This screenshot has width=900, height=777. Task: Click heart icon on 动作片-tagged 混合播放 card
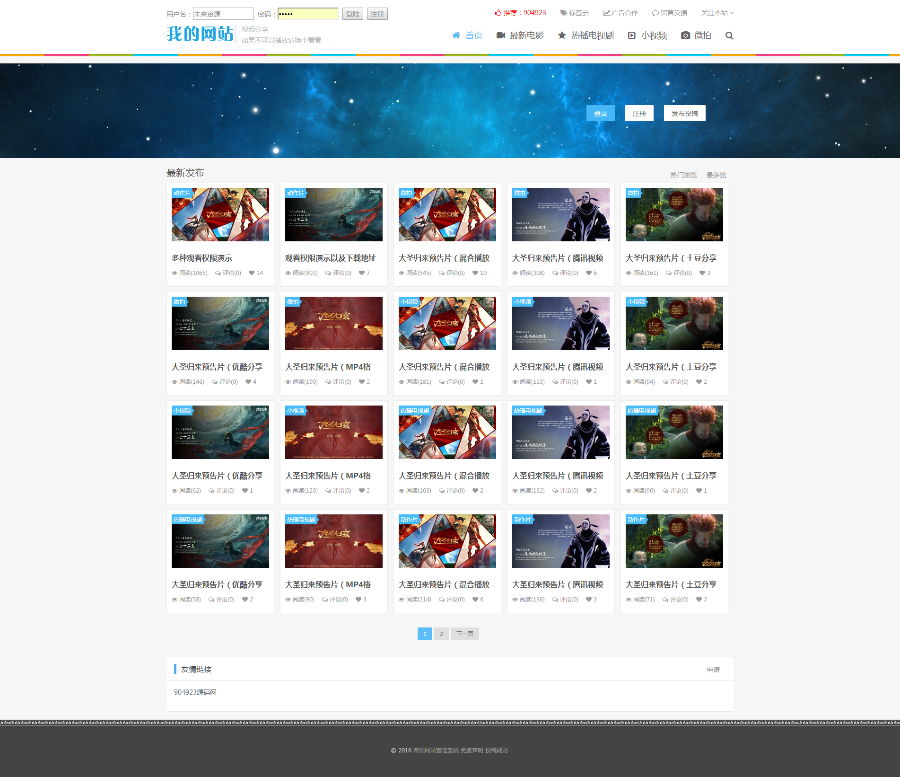pyautogui.click(x=475, y=599)
